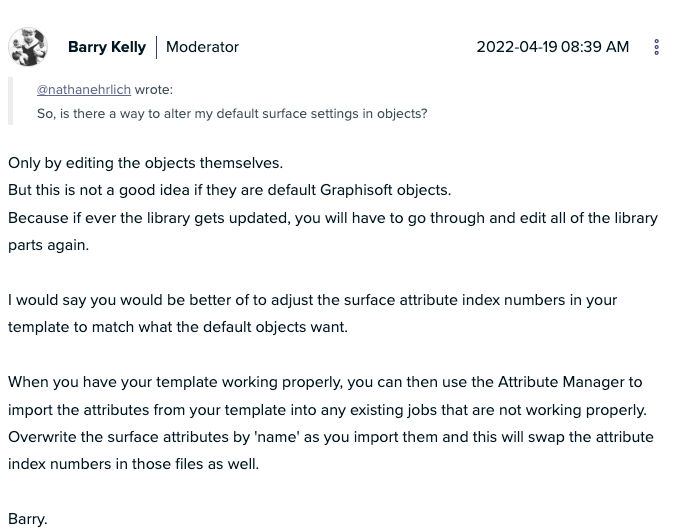Click the quoted question about default surface settings
682x531 pixels.
pos(232,113)
